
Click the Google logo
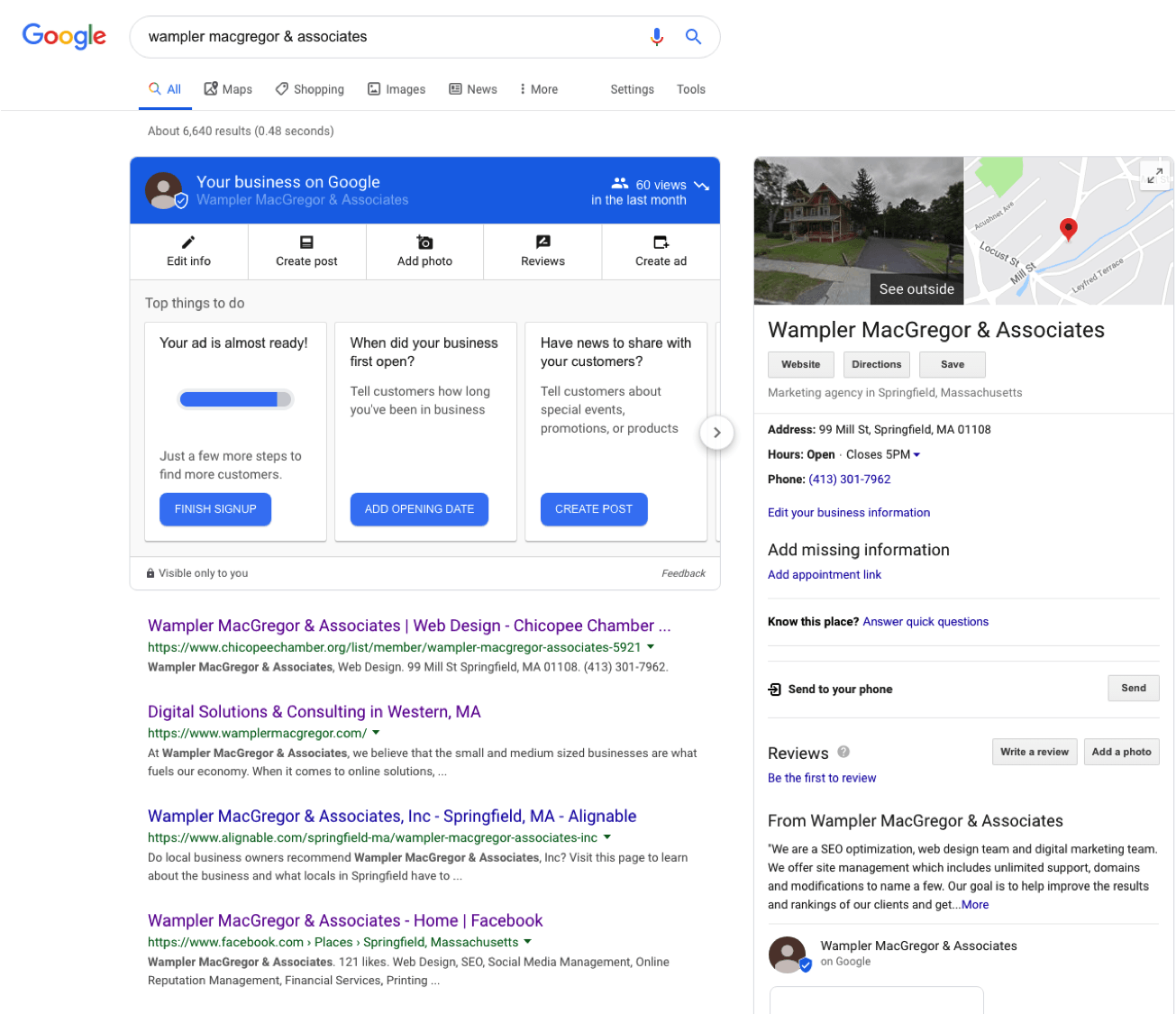pyautogui.click(x=64, y=36)
